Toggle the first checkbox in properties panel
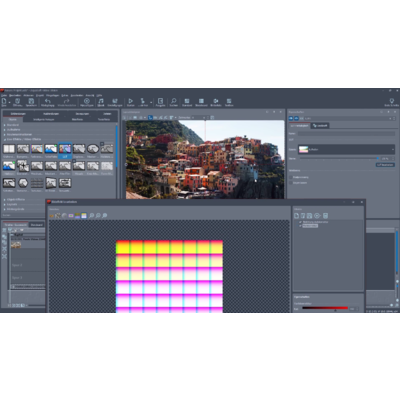 [291, 177]
